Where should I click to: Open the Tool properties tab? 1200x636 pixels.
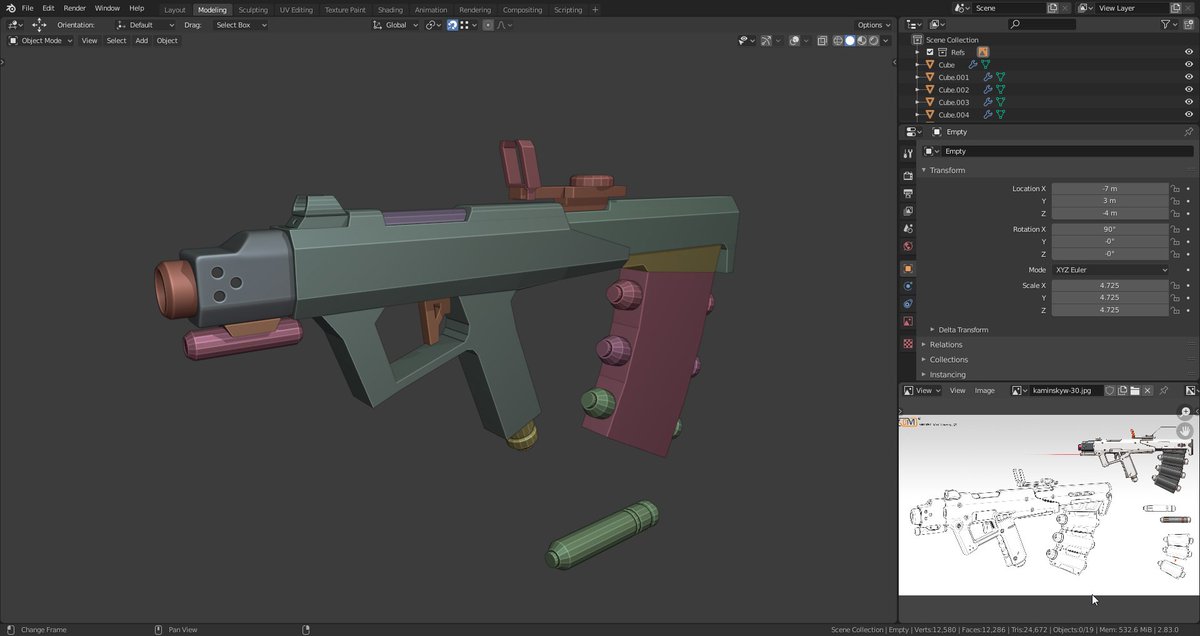click(x=908, y=153)
